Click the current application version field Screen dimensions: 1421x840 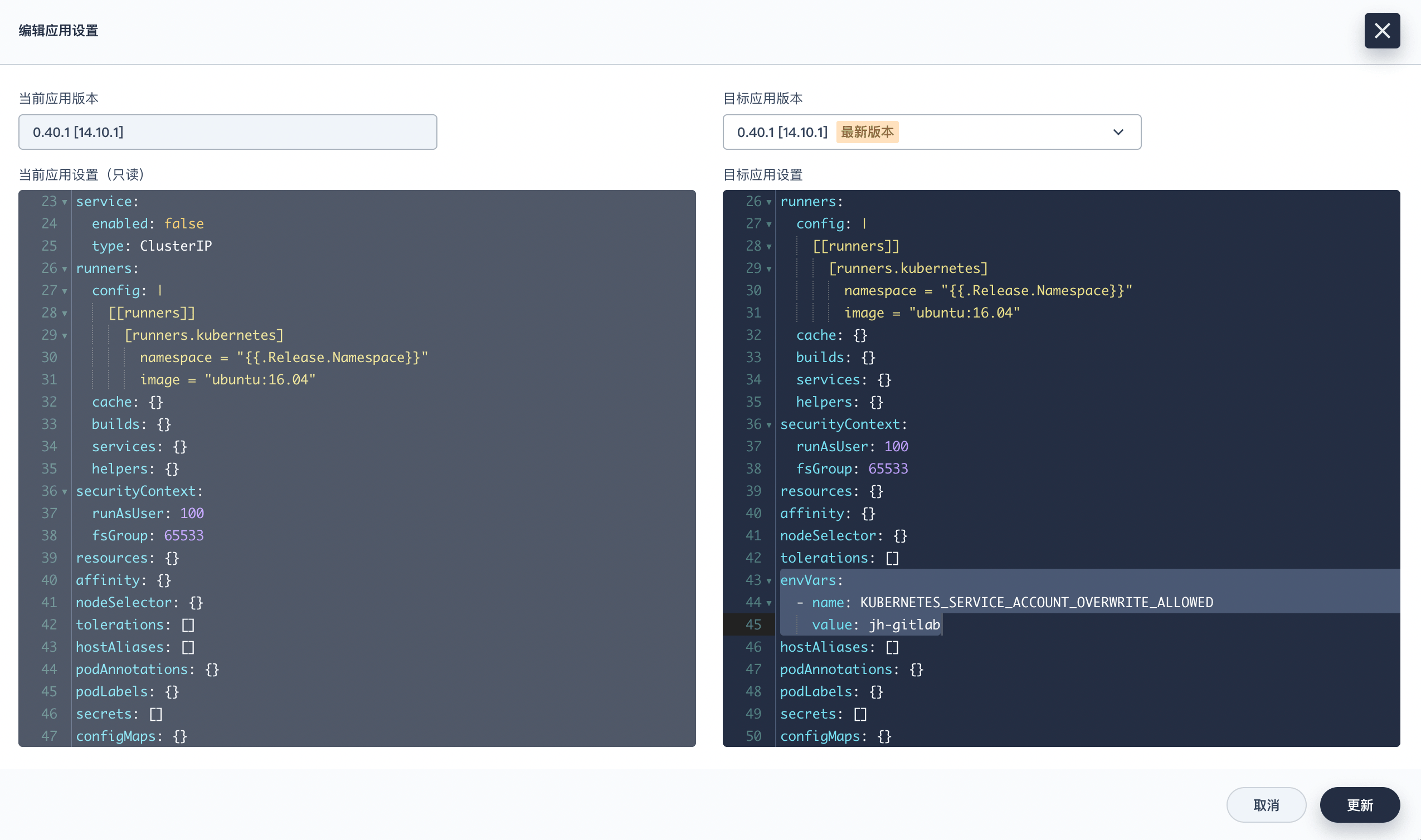[227, 132]
